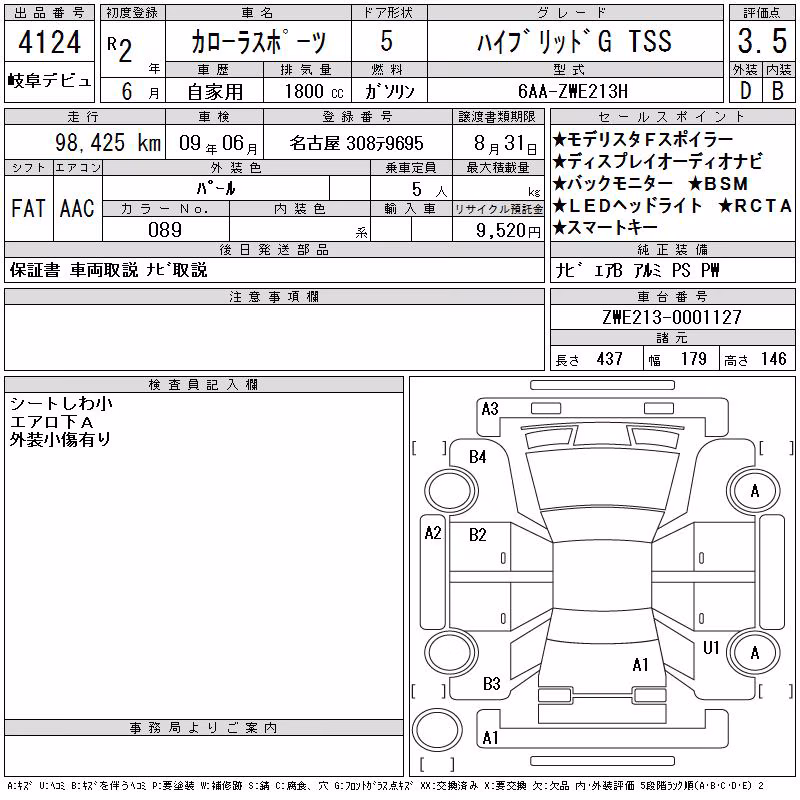
Task: Select the later-shipped parts text 保証書 車両取説 ナビ取説
Action: click(108, 270)
